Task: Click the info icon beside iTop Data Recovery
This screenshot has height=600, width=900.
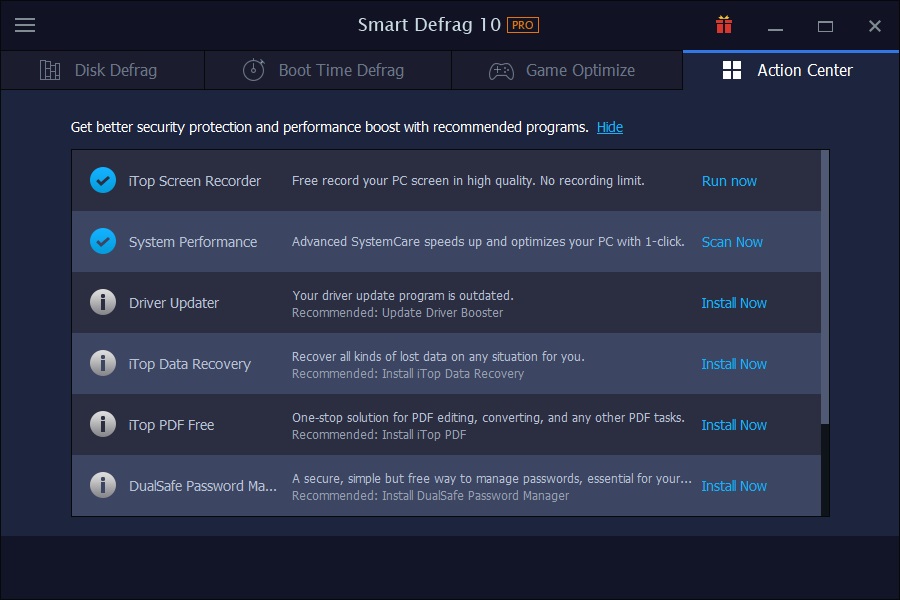Action: 103,363
